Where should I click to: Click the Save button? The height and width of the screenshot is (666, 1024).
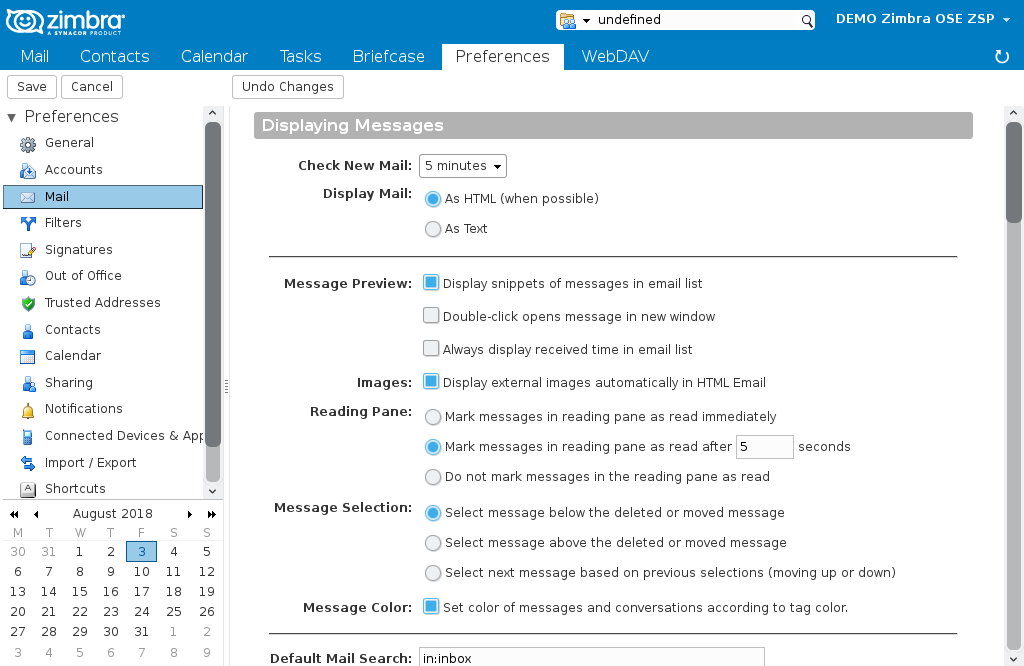(x=32, y=87)
